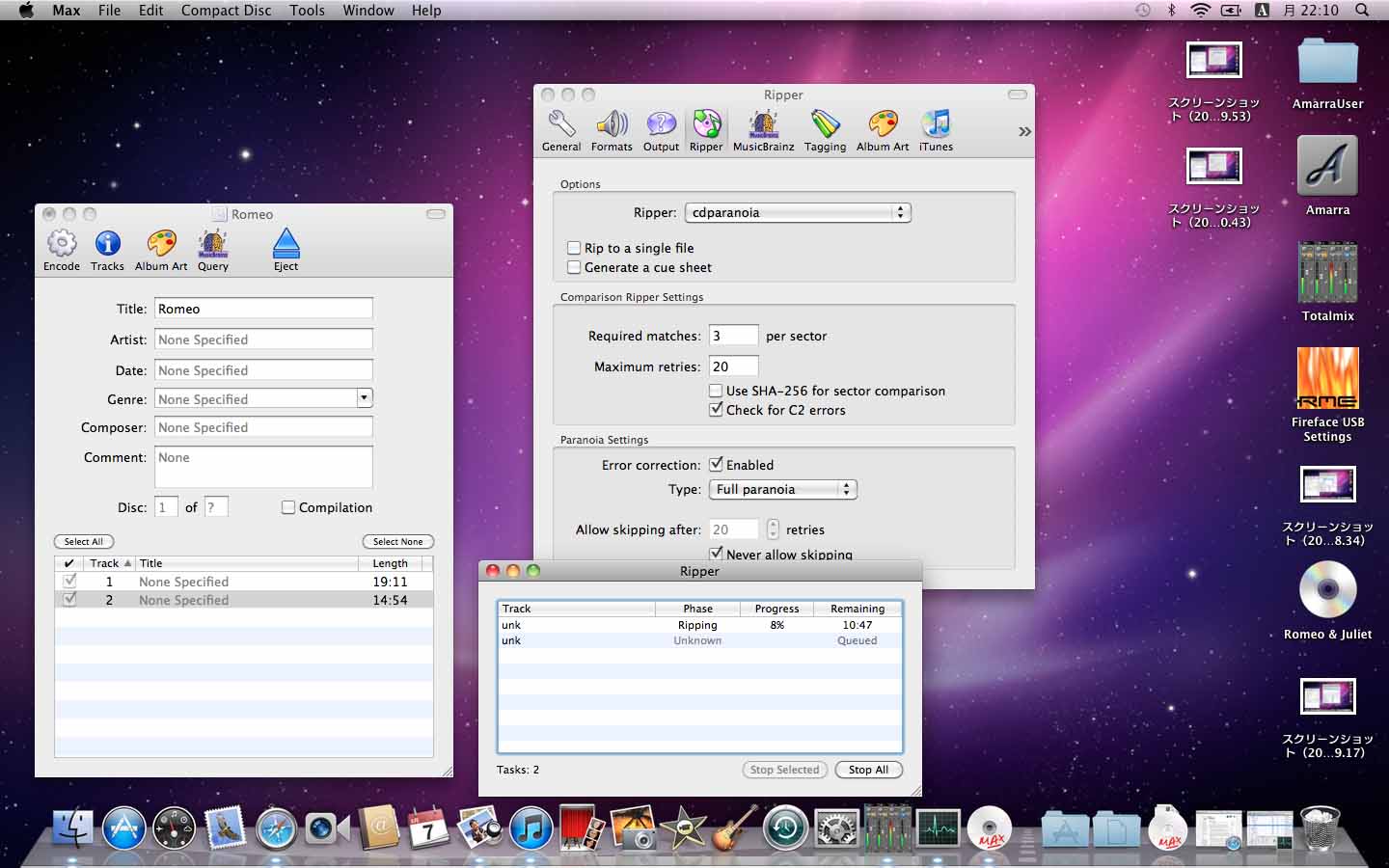
Task: Expand the Genre combo box arrow
Action: pyautogui.click(x=364, y=397)
